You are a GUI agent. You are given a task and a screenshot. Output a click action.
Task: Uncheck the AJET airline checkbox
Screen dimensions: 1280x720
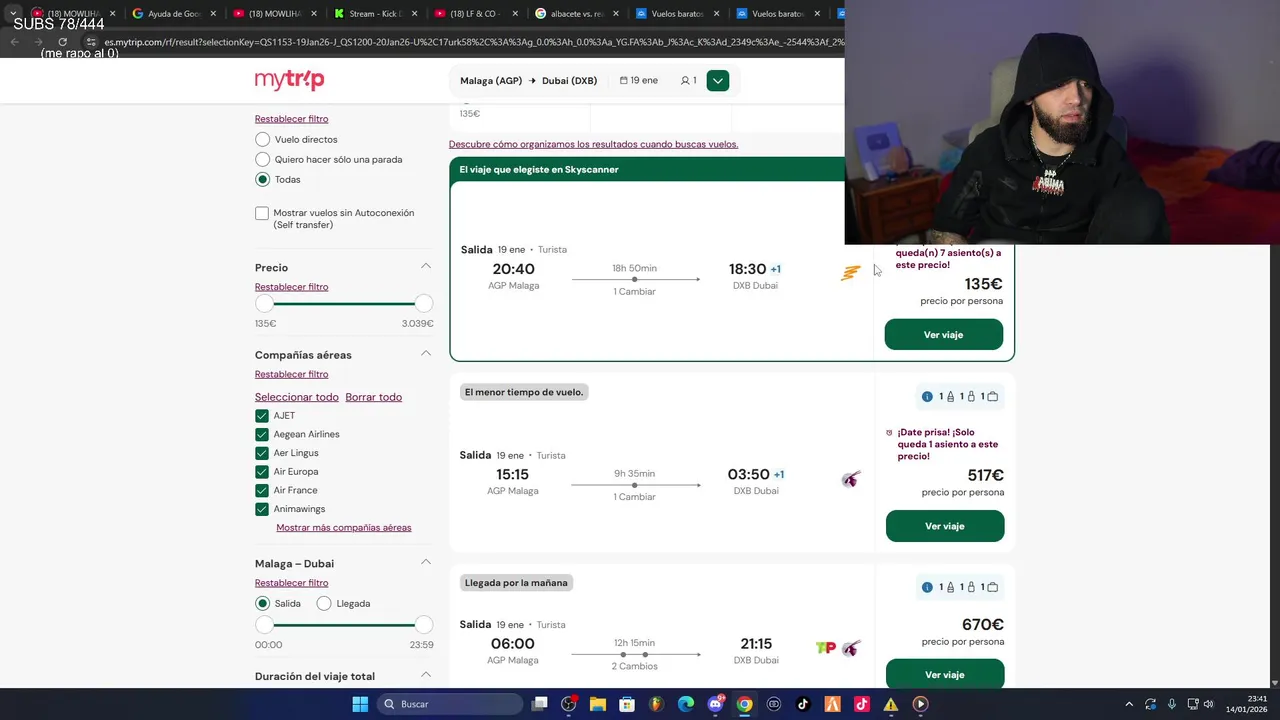click(x=262, y=416)
